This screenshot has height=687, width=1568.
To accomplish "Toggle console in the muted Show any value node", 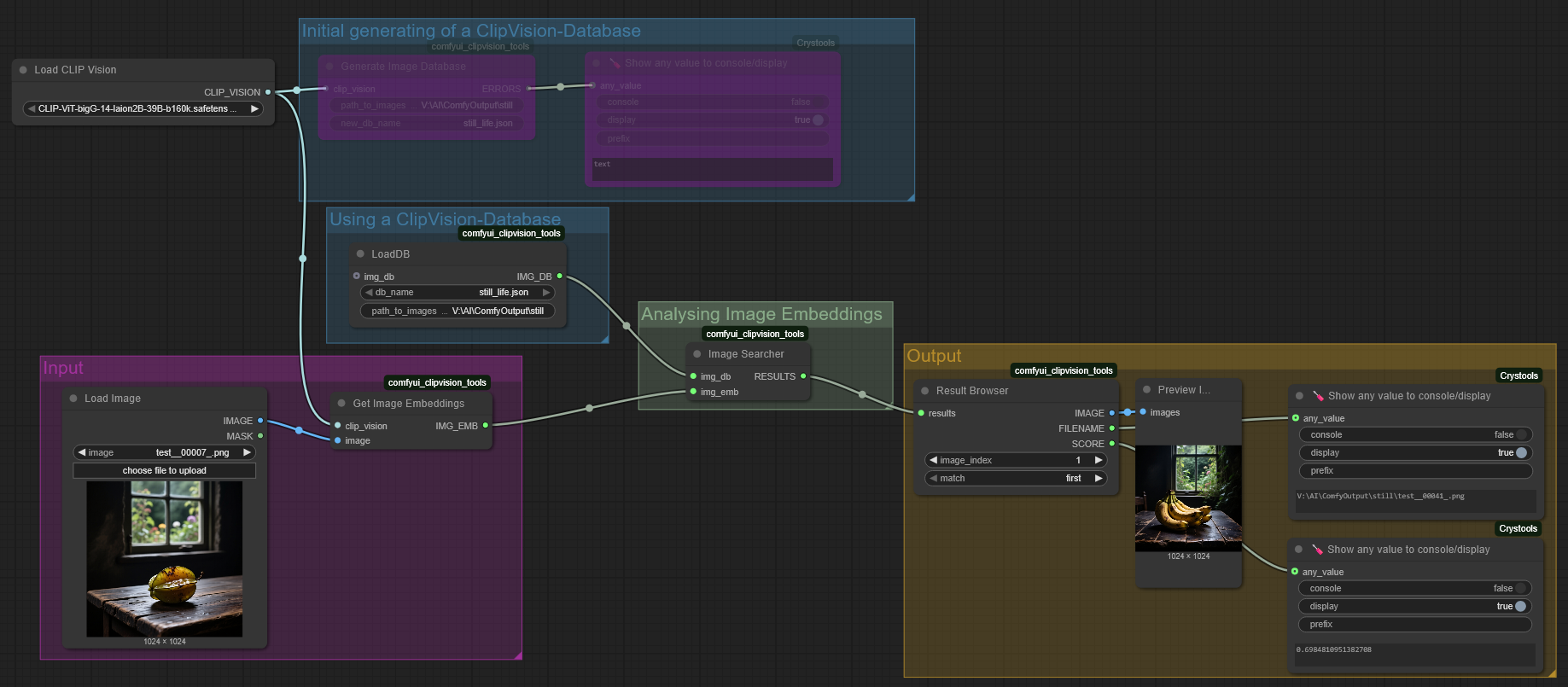I will point(713,102).
